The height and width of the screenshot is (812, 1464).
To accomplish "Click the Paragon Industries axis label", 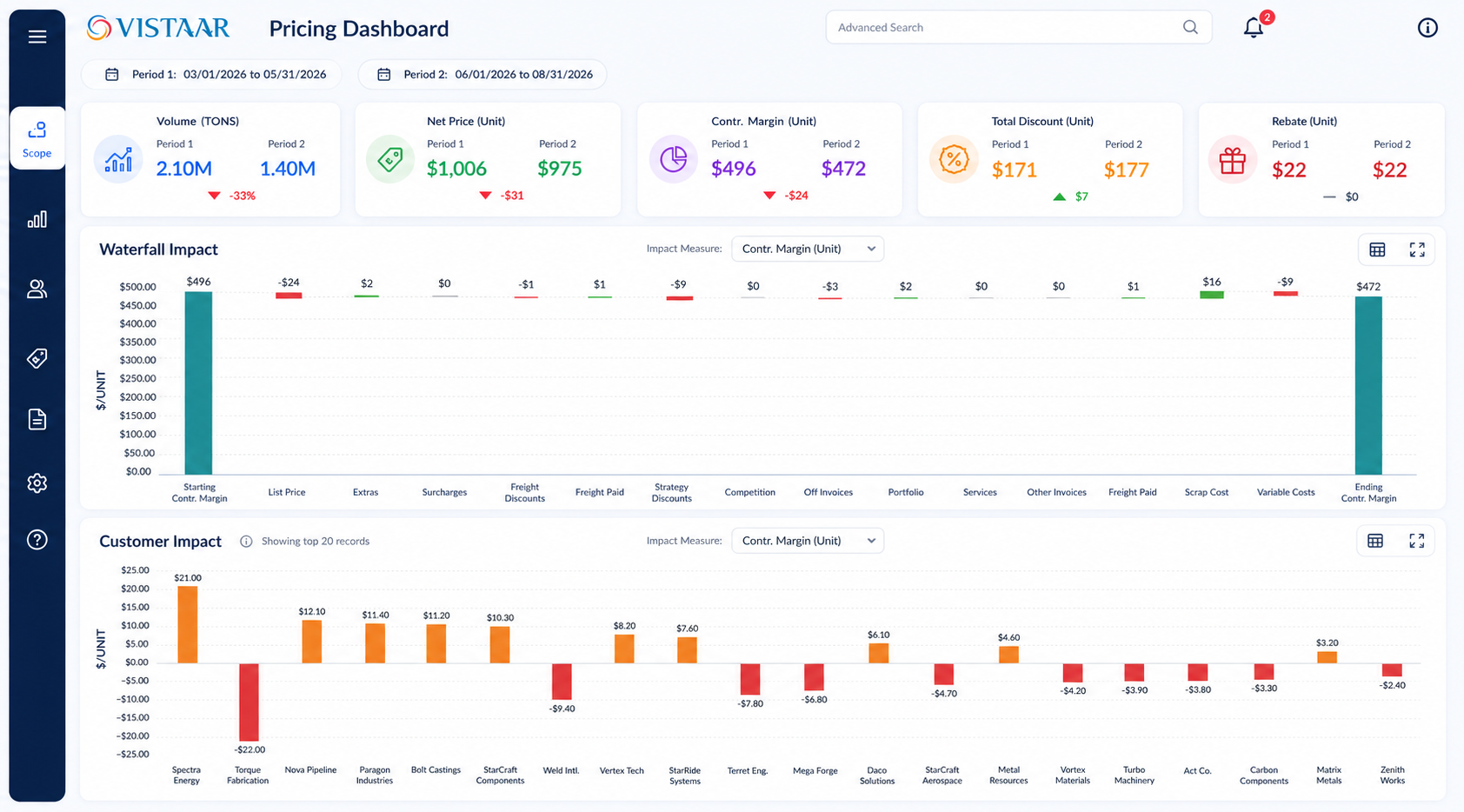I will click(x=375, y=775).
